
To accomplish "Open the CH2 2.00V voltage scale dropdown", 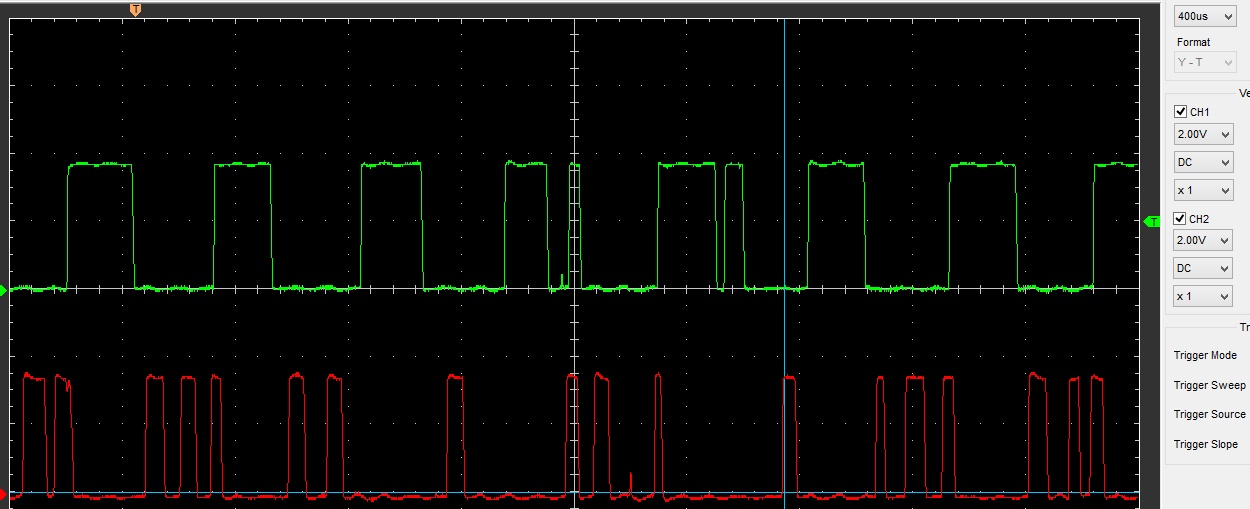I will pyautogui.click(x=1204, y=241).
